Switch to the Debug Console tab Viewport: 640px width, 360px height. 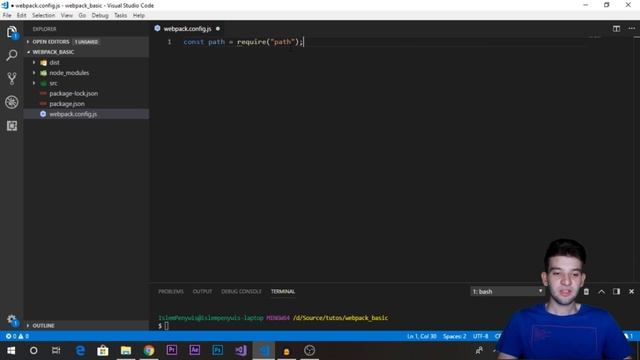(241, 291)
